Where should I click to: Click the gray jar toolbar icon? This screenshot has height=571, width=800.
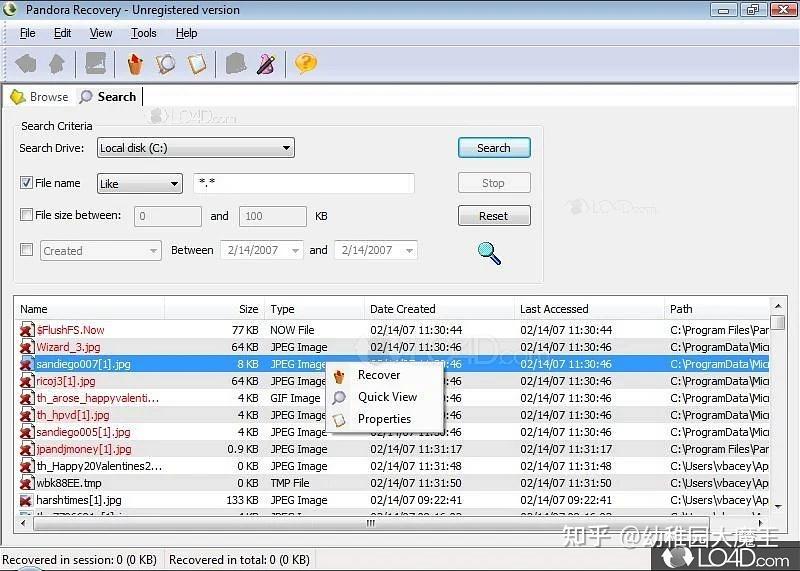[236, 64]
